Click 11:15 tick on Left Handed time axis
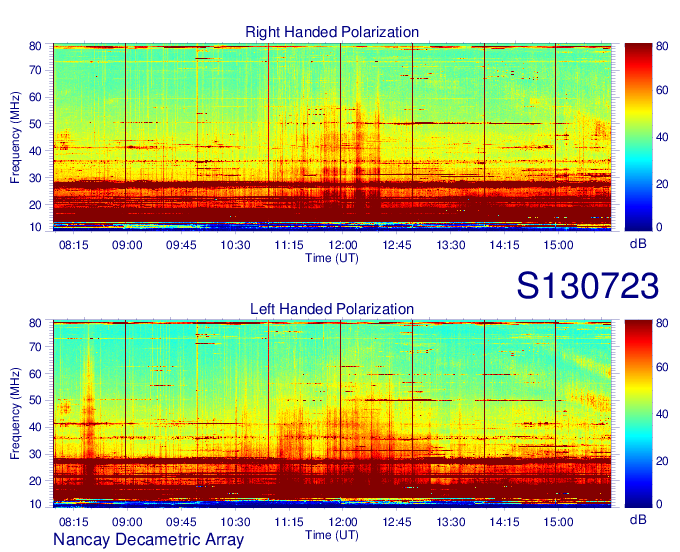The width and height of the screenshot is (680, 552). 289,522
